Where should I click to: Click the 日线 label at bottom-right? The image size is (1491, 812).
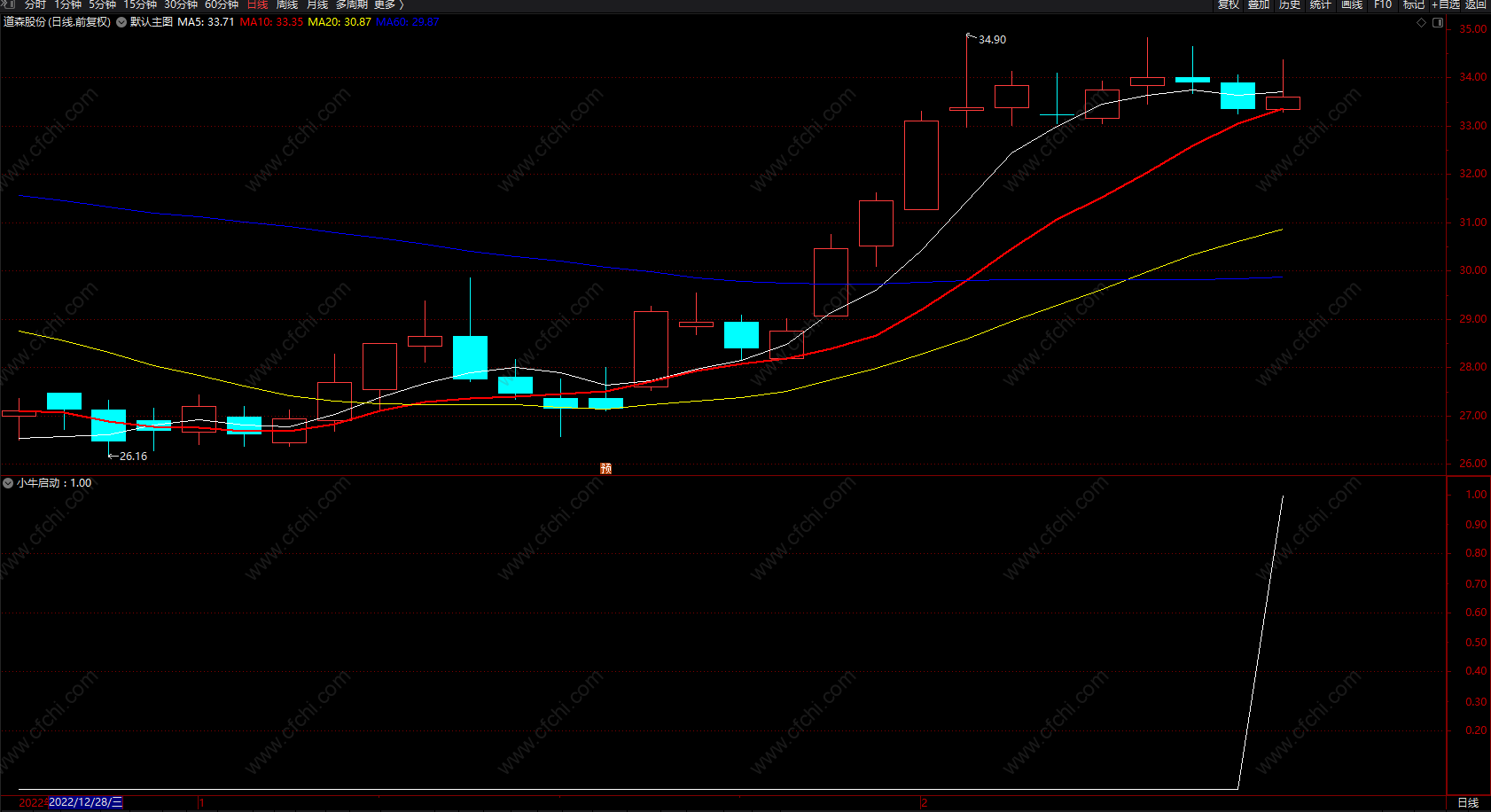pyautogui.click(x=1468, y=802)
